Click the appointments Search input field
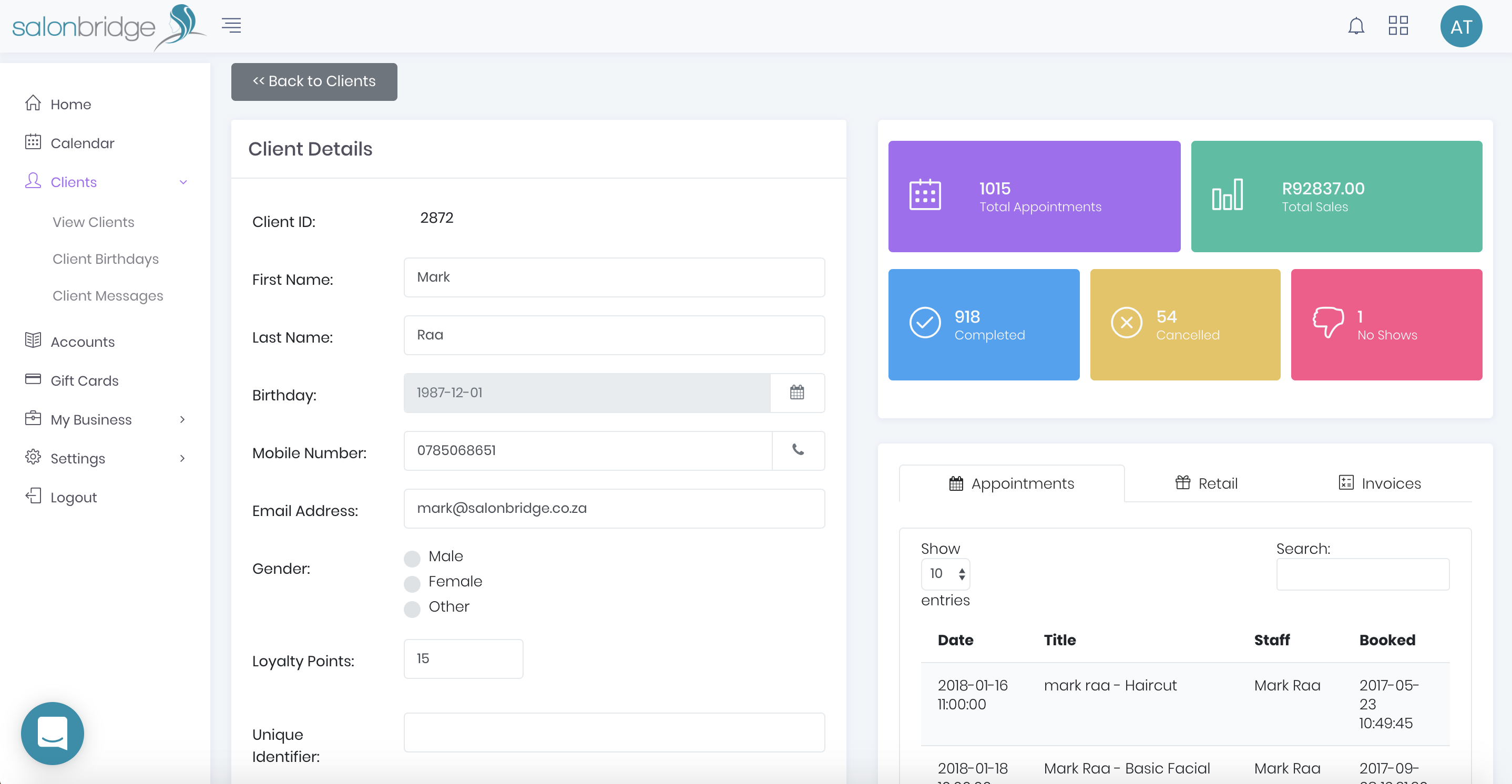 [1362, 574]
